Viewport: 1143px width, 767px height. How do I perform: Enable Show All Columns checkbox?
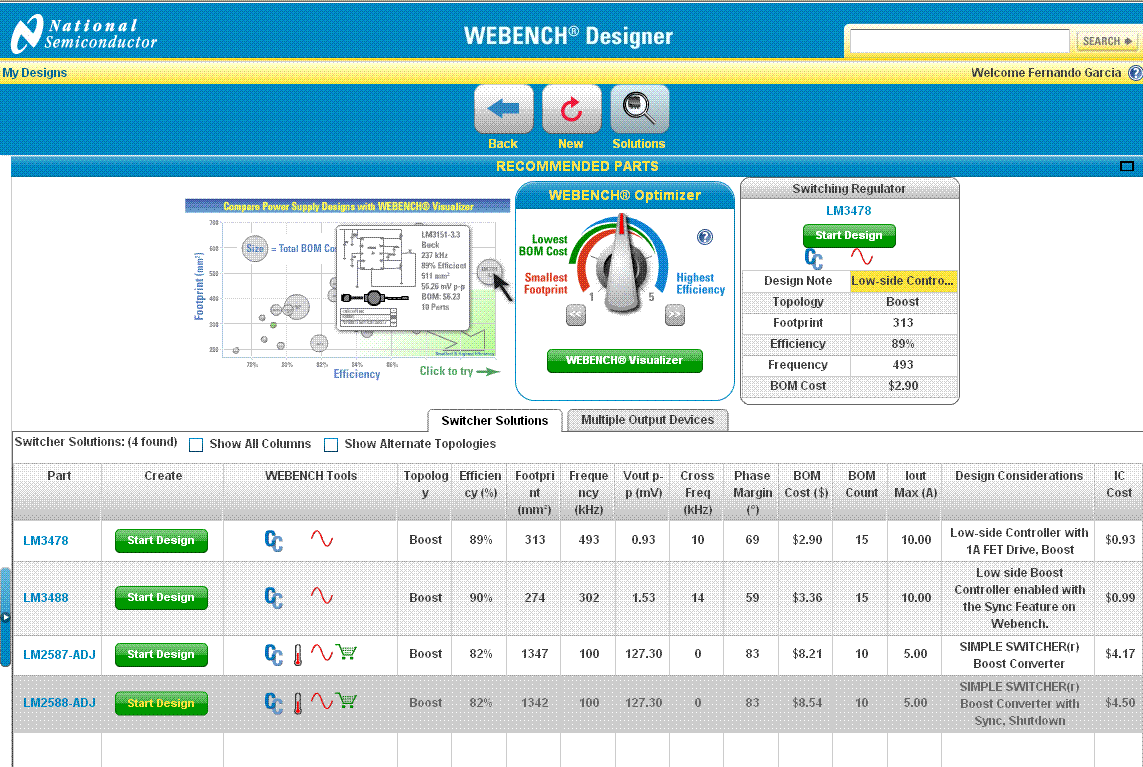pyautogui.click(x=195, y=445)
